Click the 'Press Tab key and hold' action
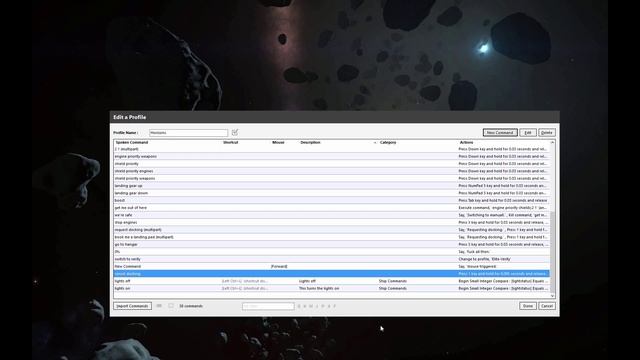 [x=503, y=200]
